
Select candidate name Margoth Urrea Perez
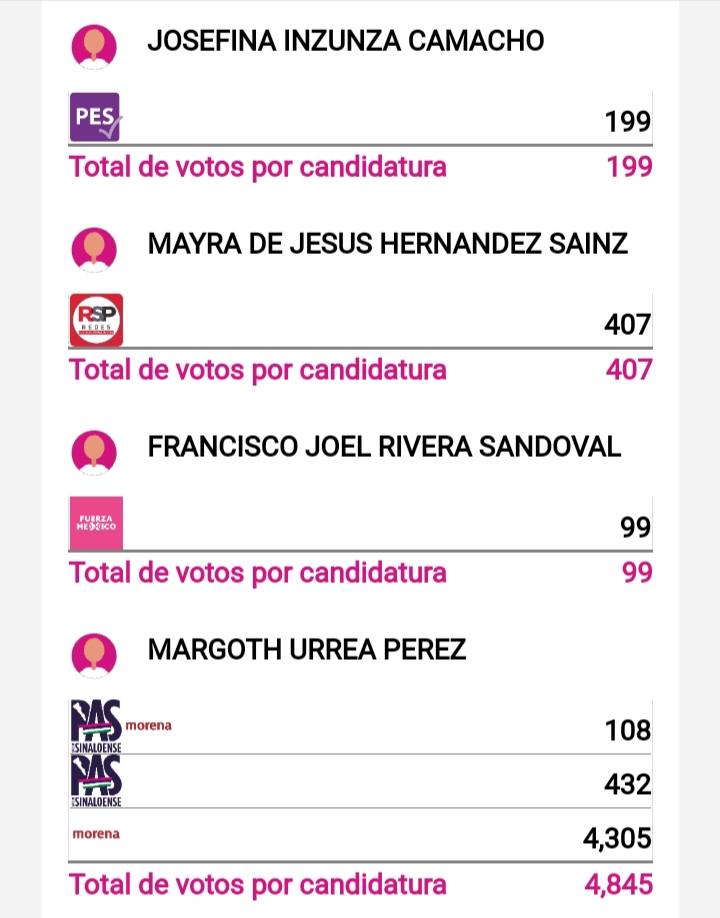[x=307, y=650]
